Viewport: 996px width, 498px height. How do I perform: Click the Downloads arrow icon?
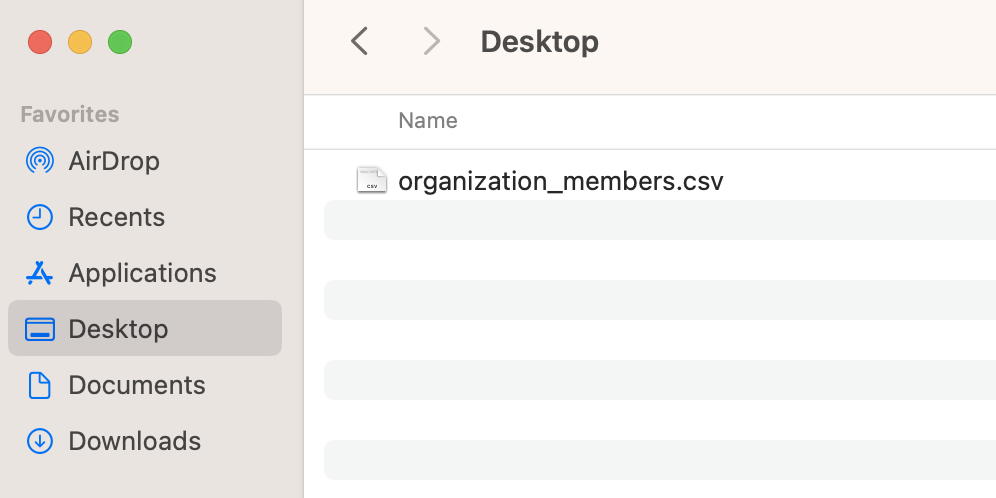pos(40,441)
